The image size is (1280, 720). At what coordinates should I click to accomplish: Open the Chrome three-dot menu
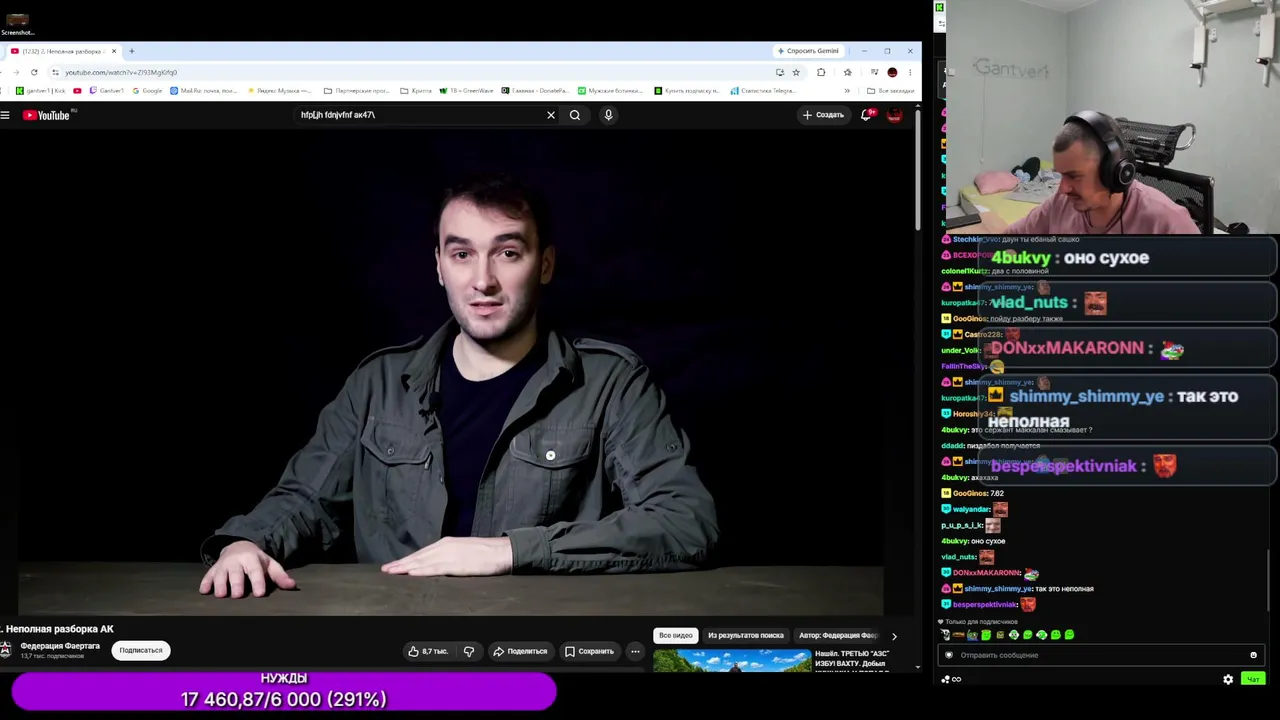(x=909, y=72)
